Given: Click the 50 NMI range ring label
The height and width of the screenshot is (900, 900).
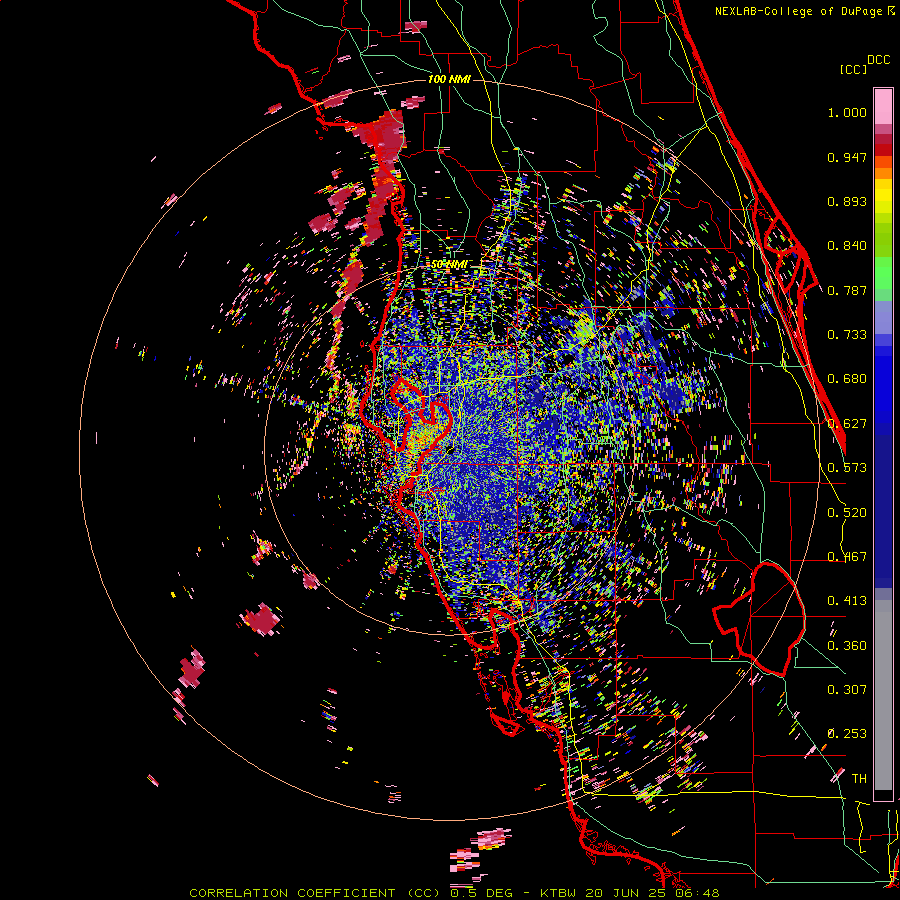Looking at the screenshot, I should click(449, 265).
